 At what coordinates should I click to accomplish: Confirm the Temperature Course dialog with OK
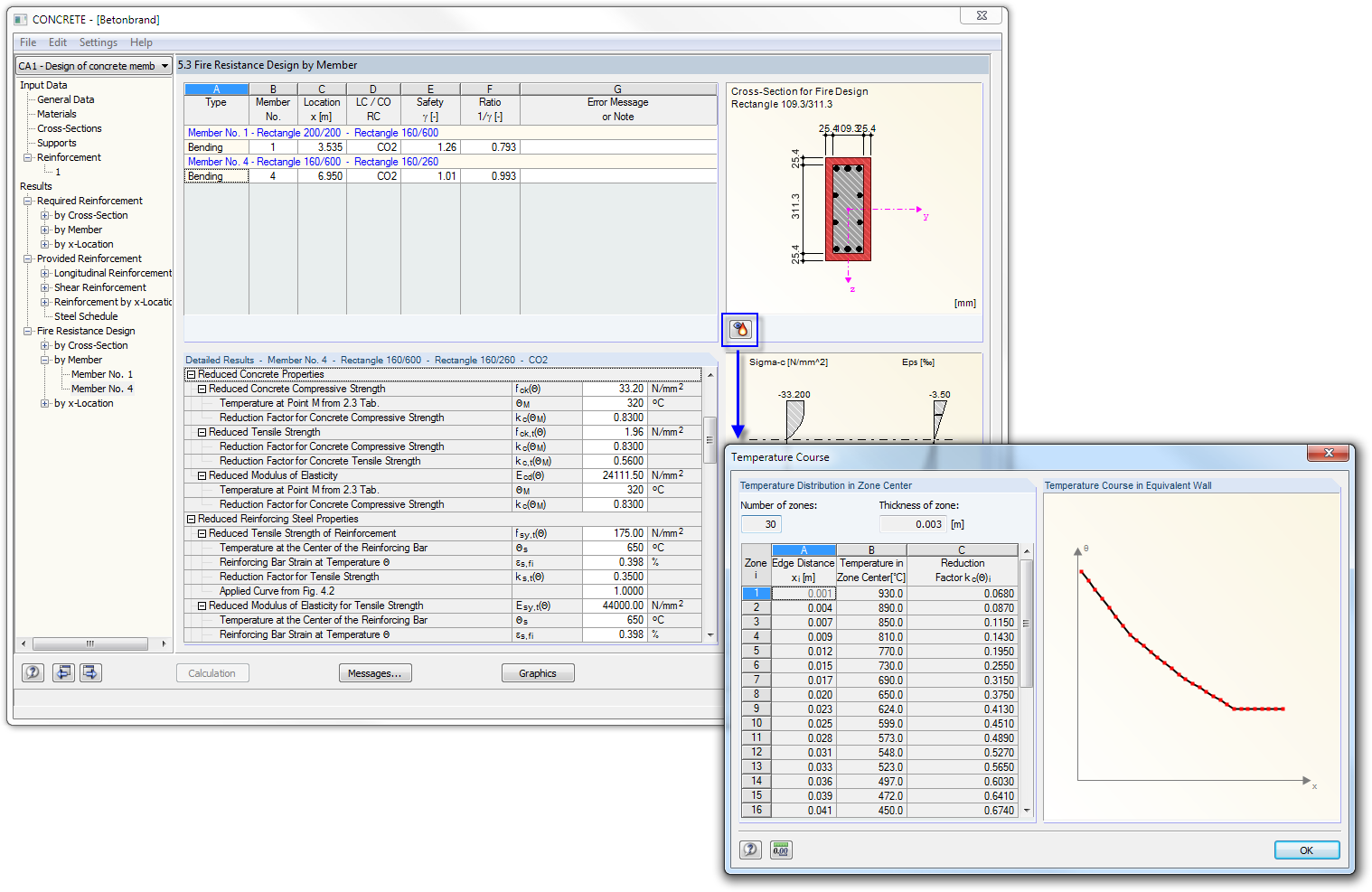(1306, 850)
